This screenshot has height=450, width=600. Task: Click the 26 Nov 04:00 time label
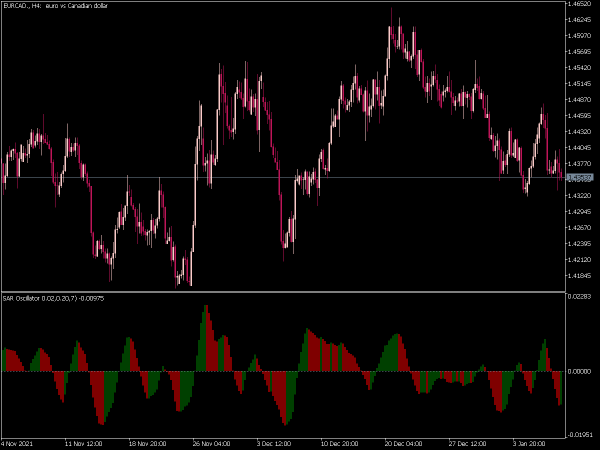[x=211, y=444]
